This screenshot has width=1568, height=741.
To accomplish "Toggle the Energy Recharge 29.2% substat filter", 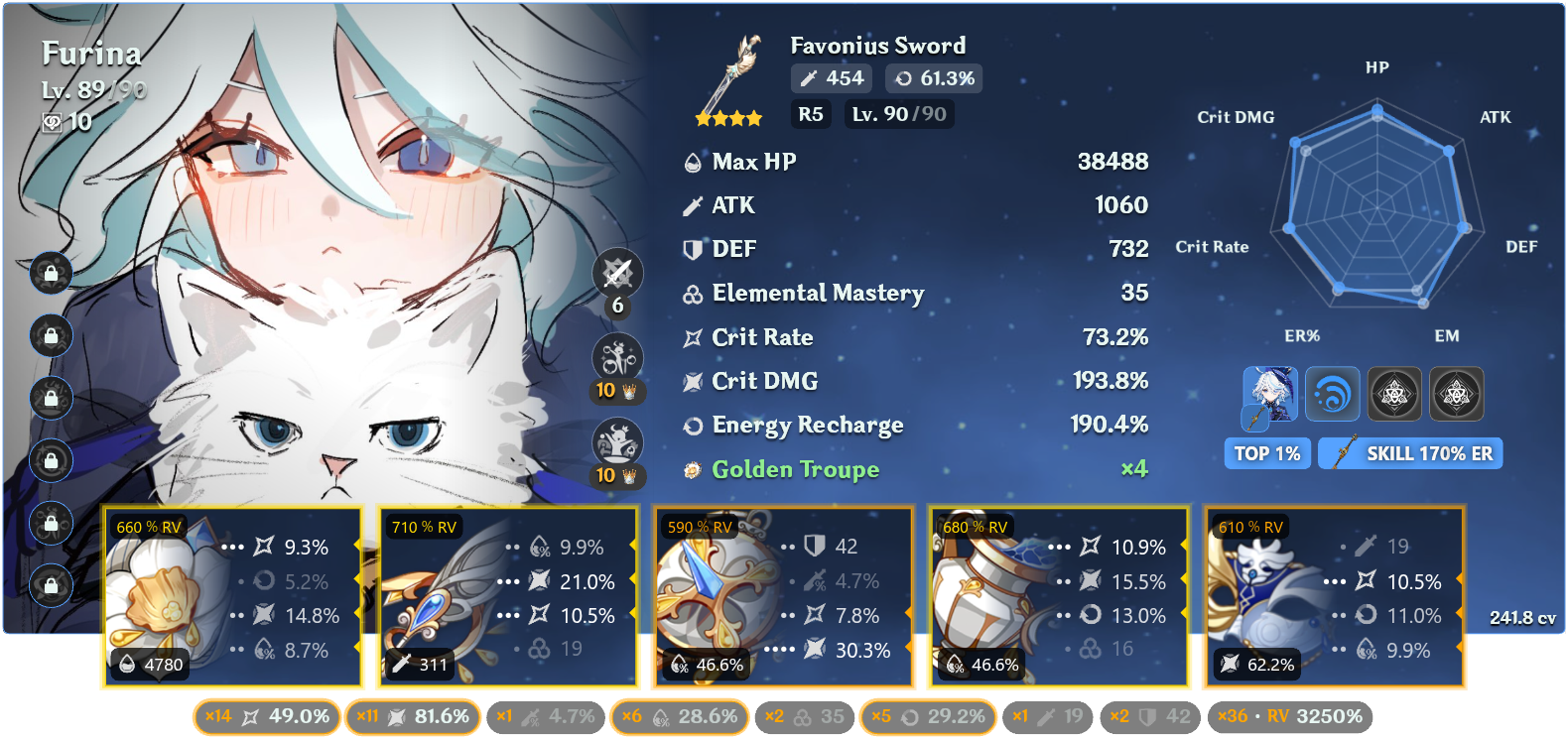I will 929,716.
